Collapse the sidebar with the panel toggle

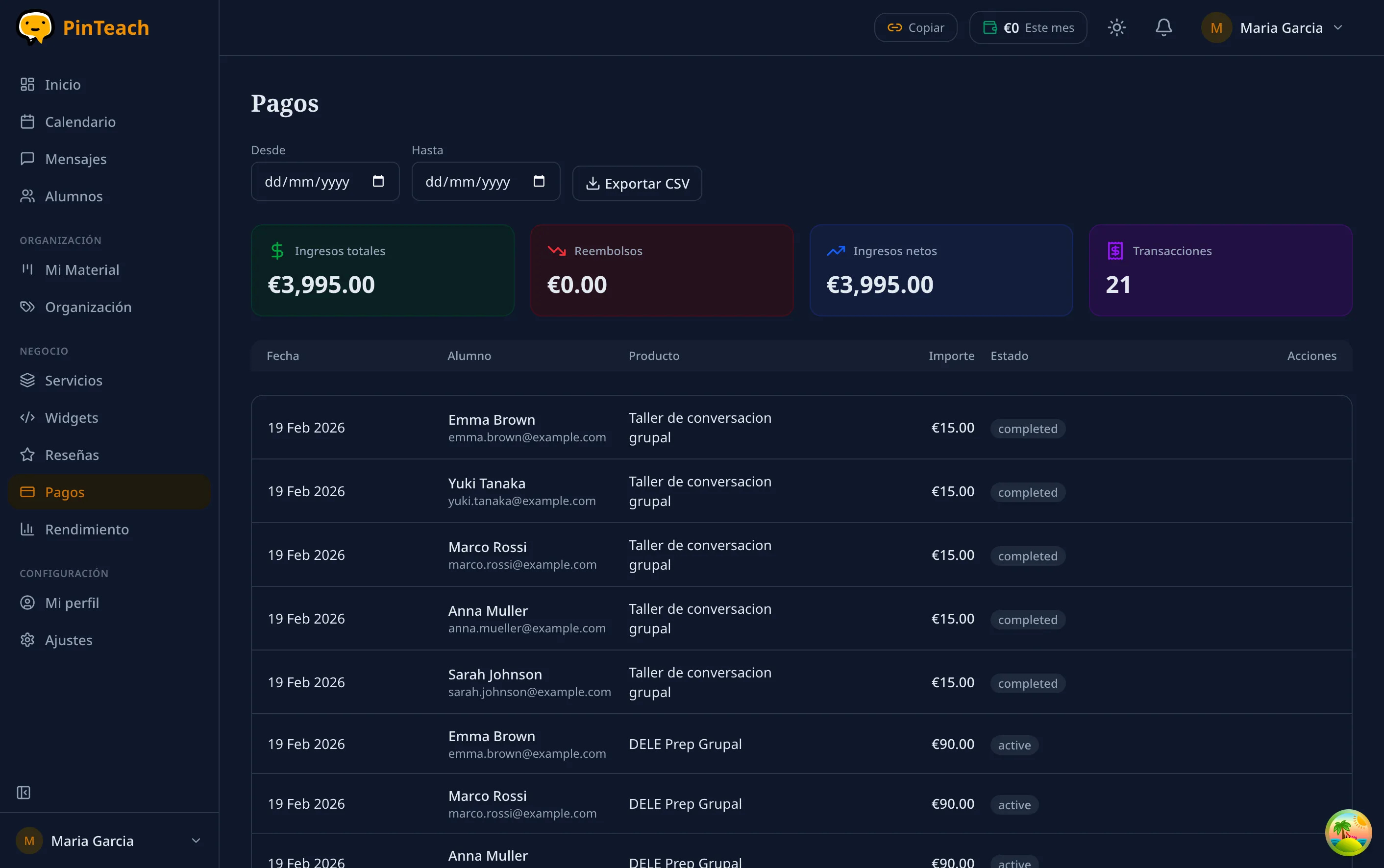(24, 792)
